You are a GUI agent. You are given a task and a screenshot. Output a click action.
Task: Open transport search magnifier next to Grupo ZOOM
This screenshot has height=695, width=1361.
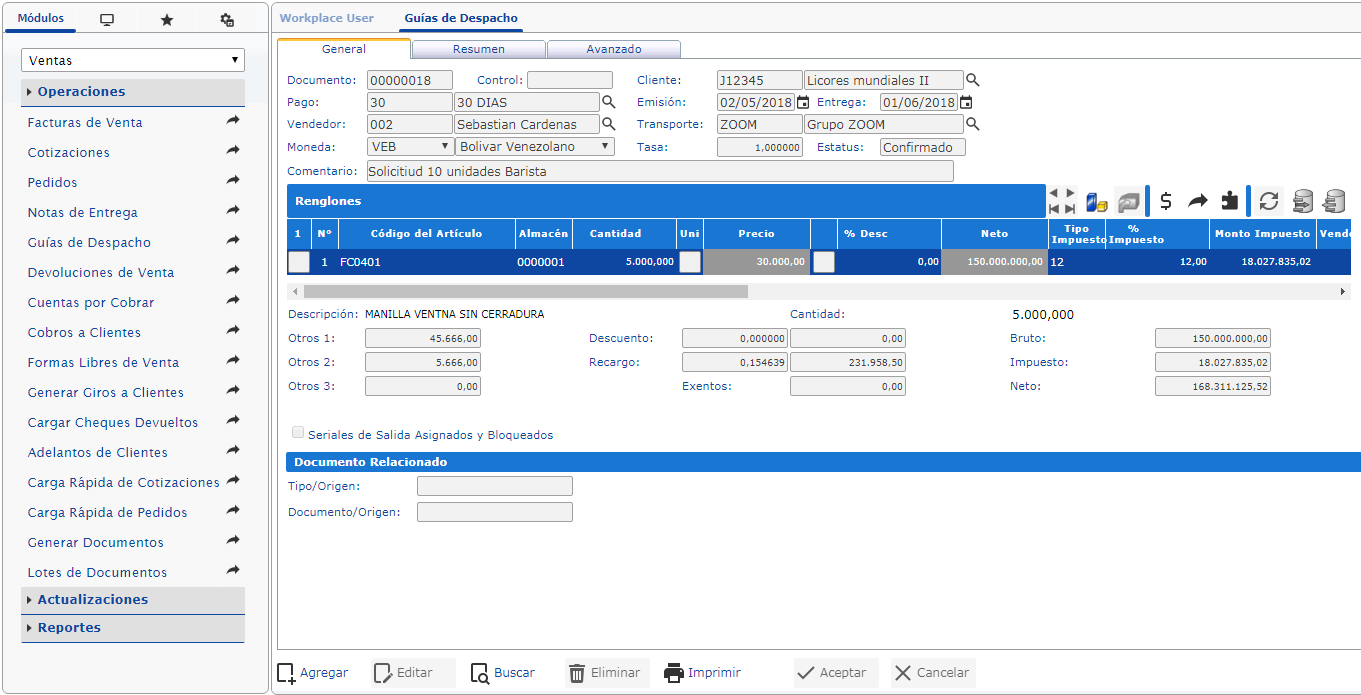coord(973,124)
